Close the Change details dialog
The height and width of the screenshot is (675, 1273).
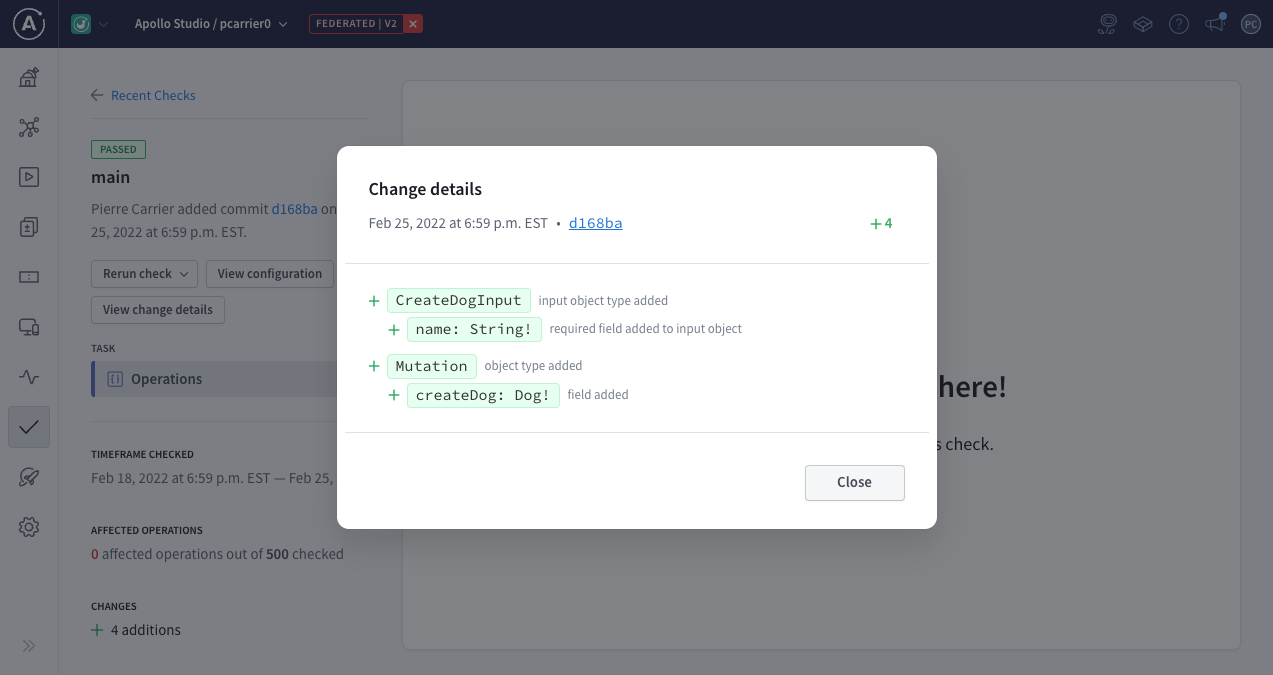click(x=854, y=482)
